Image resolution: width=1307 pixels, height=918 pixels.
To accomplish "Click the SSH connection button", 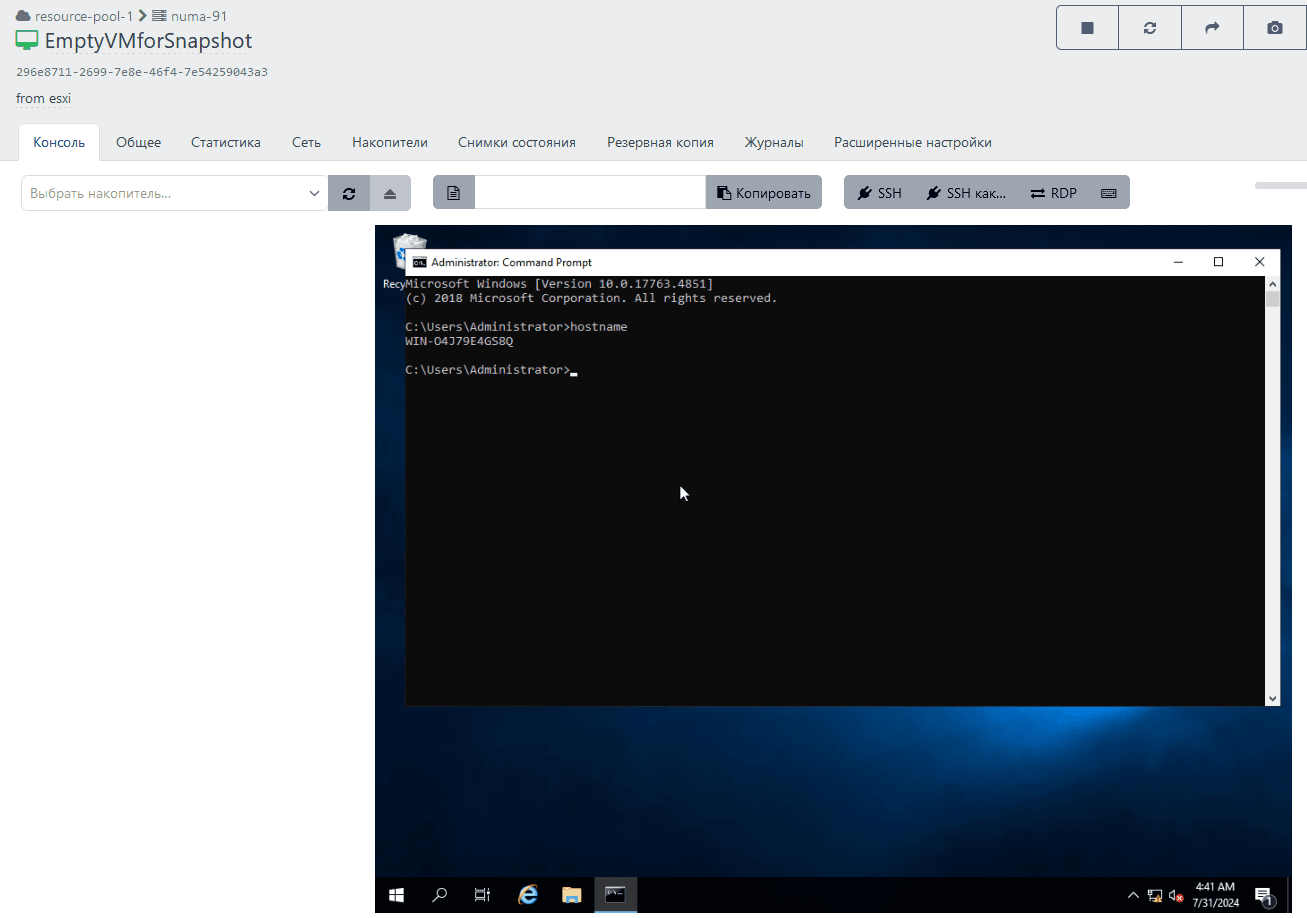I will point(880,193).
